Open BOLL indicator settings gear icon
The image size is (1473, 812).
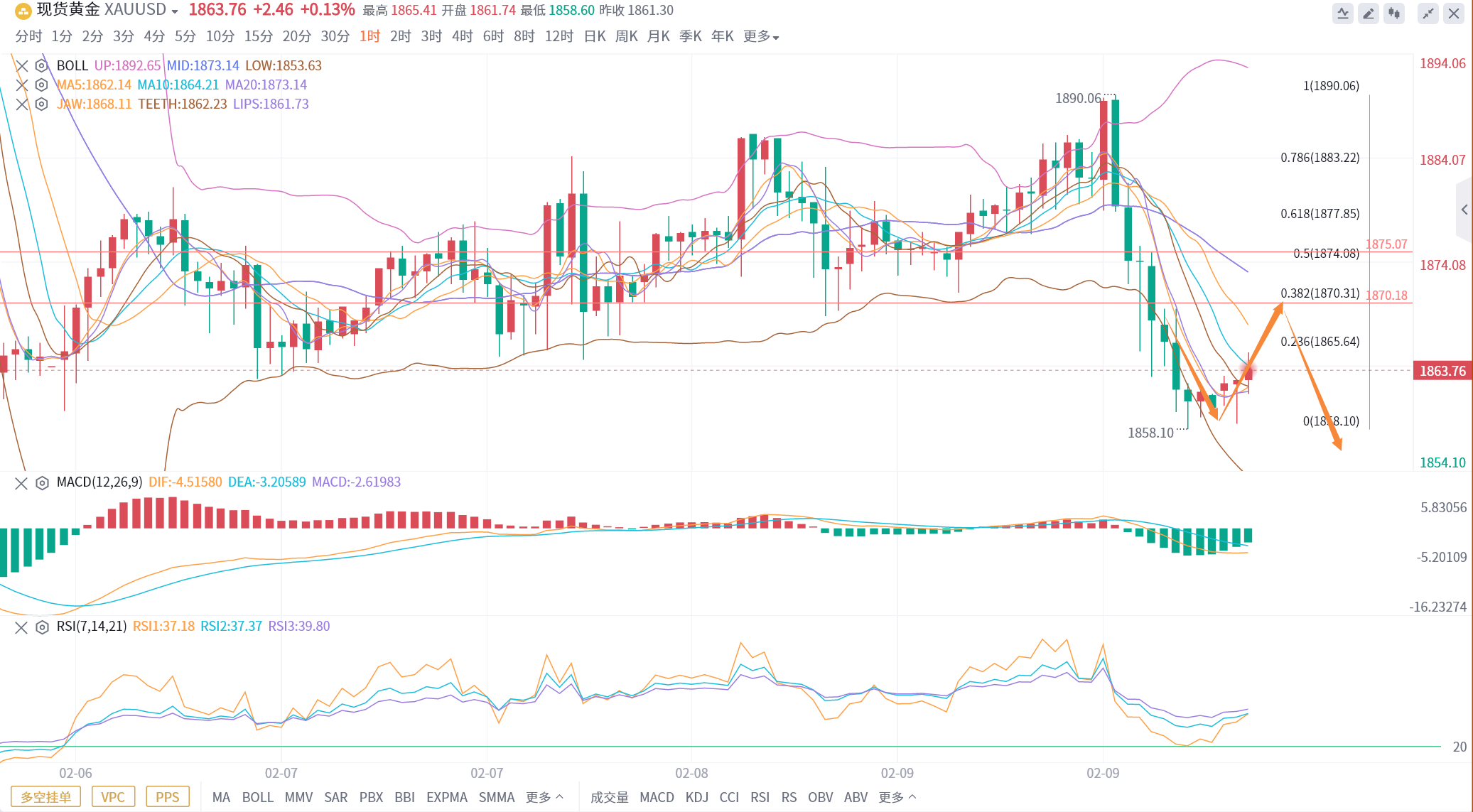click(42, 65)
